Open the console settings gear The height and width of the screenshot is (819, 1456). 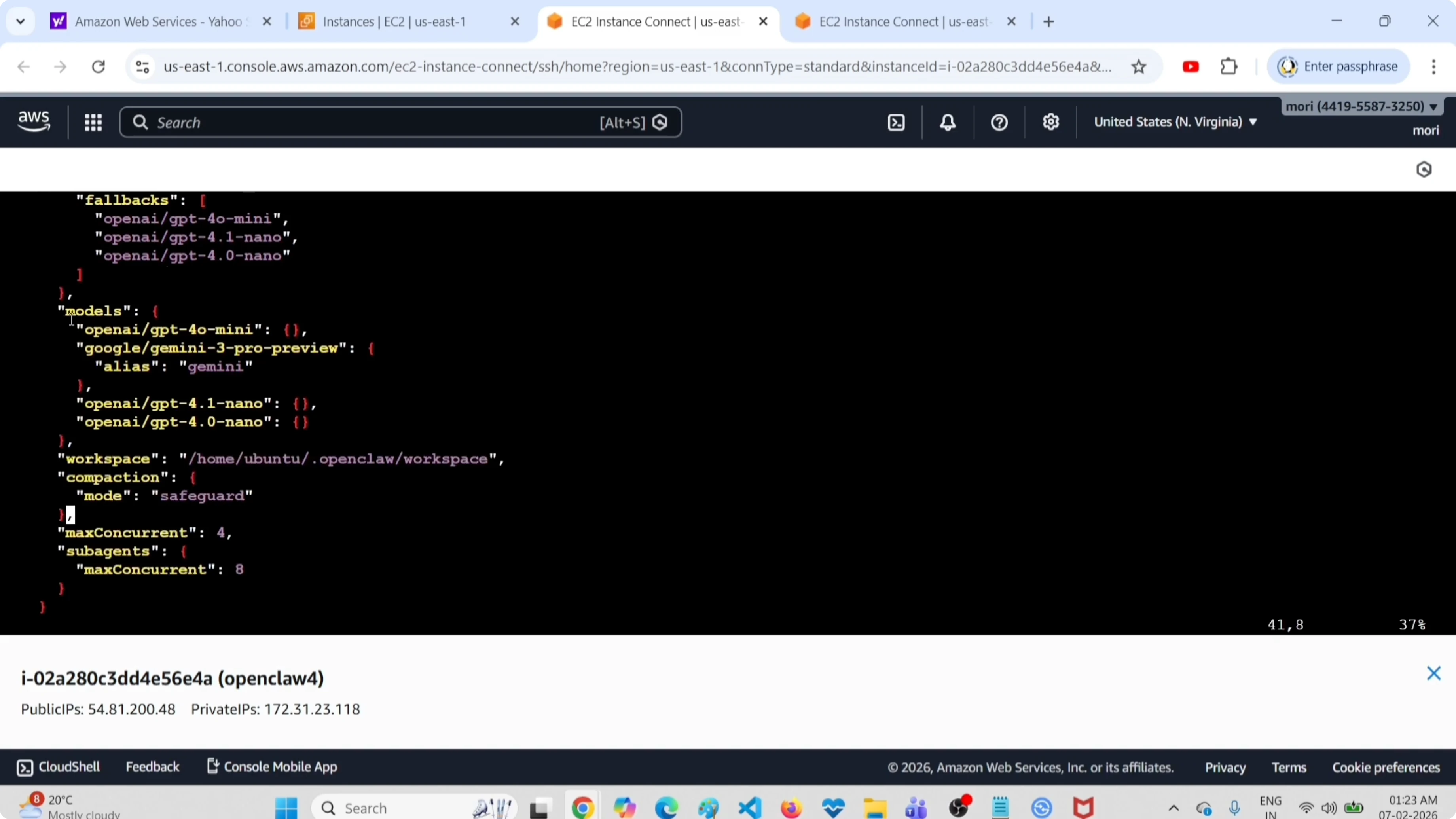[x=1051, y=122]
